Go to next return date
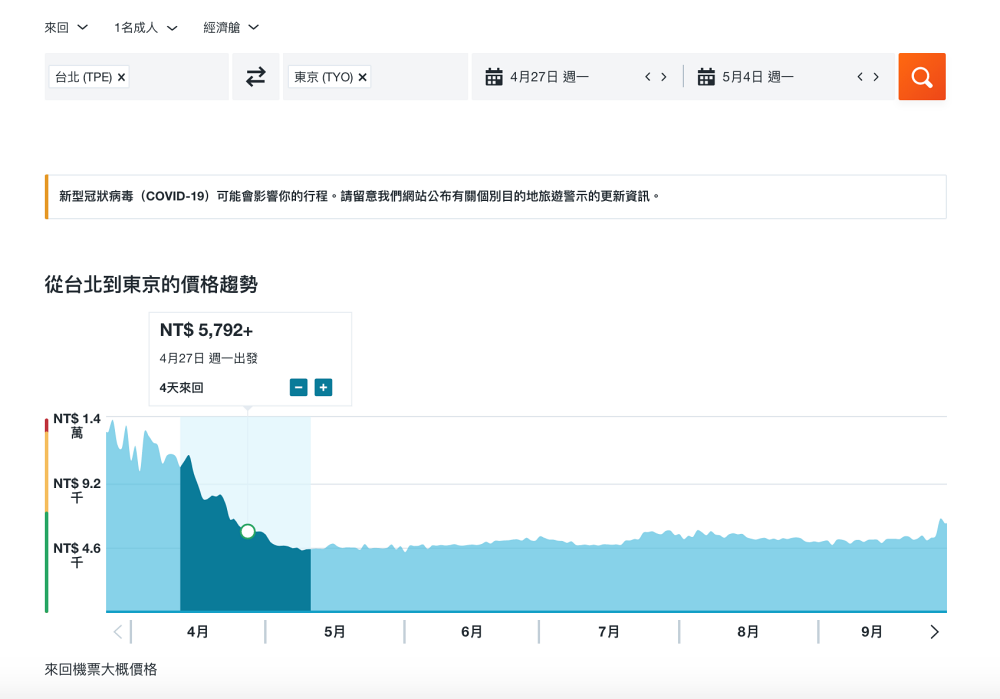This screenshot has height=699, width=1000. point(876,77)
